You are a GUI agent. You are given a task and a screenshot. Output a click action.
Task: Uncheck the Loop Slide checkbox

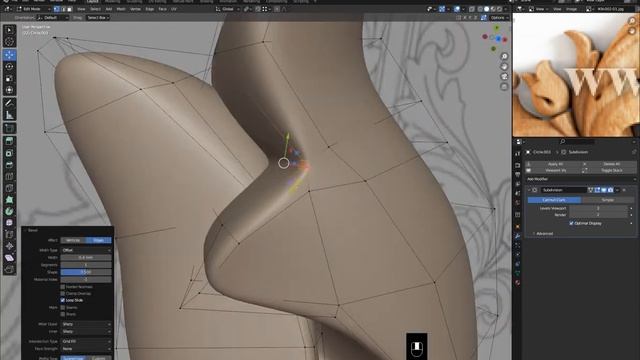tap(62, 300)
